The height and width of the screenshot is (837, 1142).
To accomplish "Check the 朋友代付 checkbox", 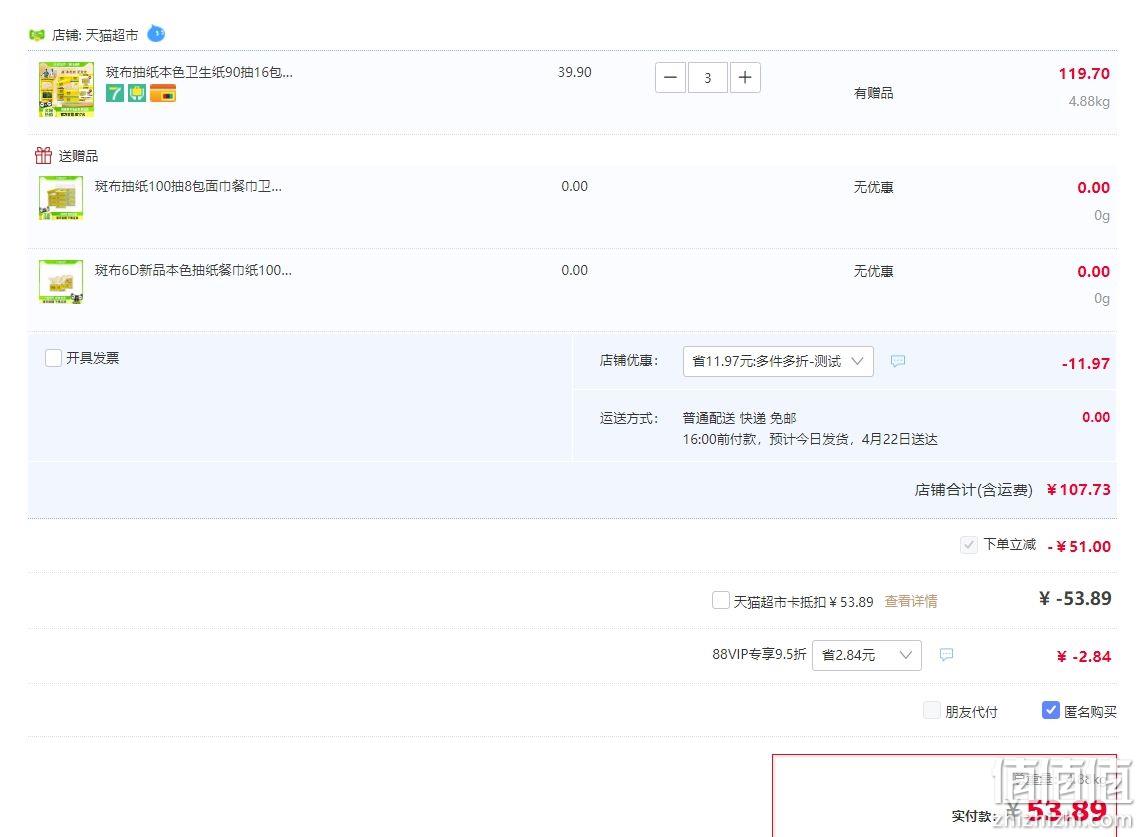I will (932, 710).
